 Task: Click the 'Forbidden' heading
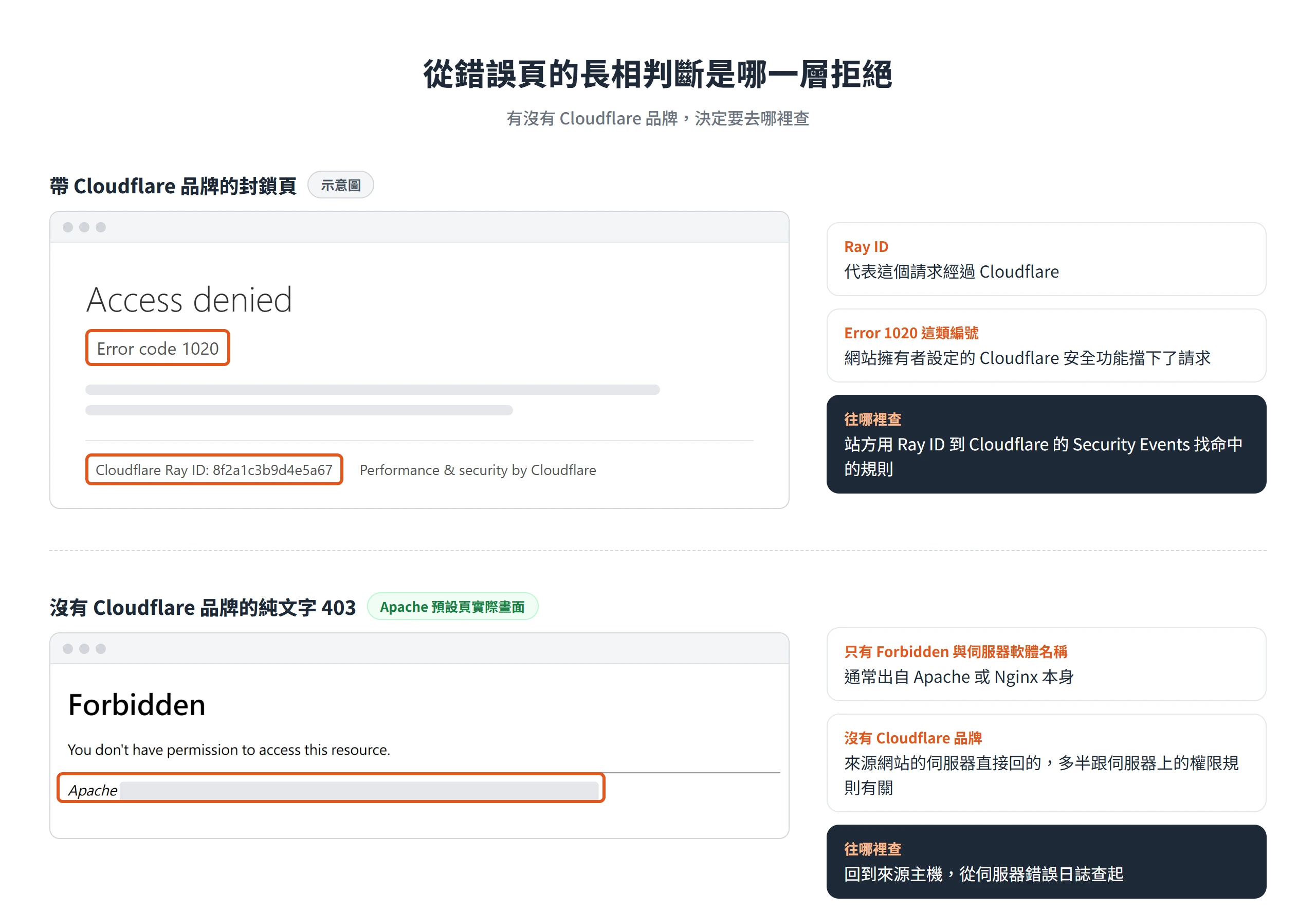pos(136,704)
